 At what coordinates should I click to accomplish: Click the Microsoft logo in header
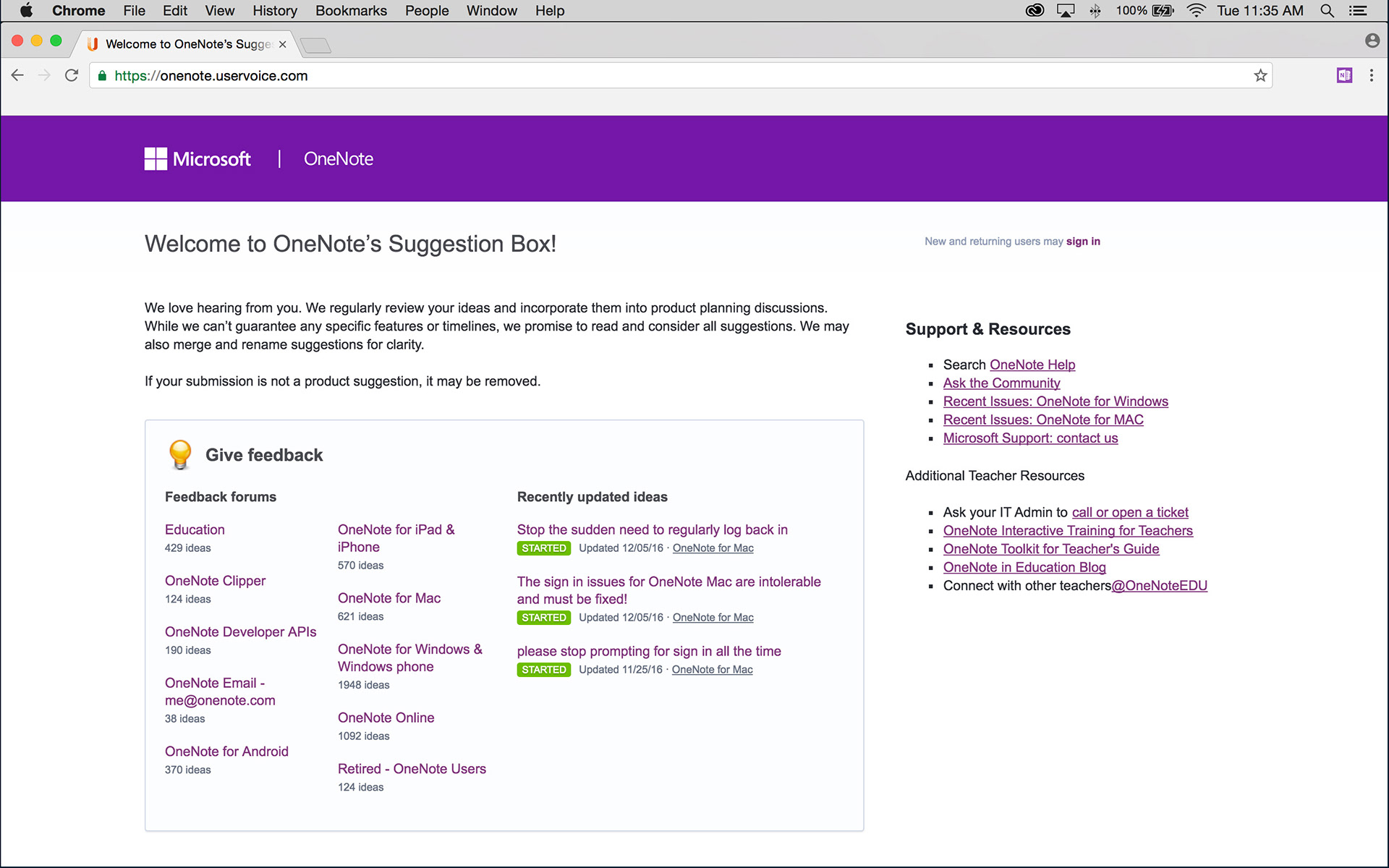click(x=197, y=158)
